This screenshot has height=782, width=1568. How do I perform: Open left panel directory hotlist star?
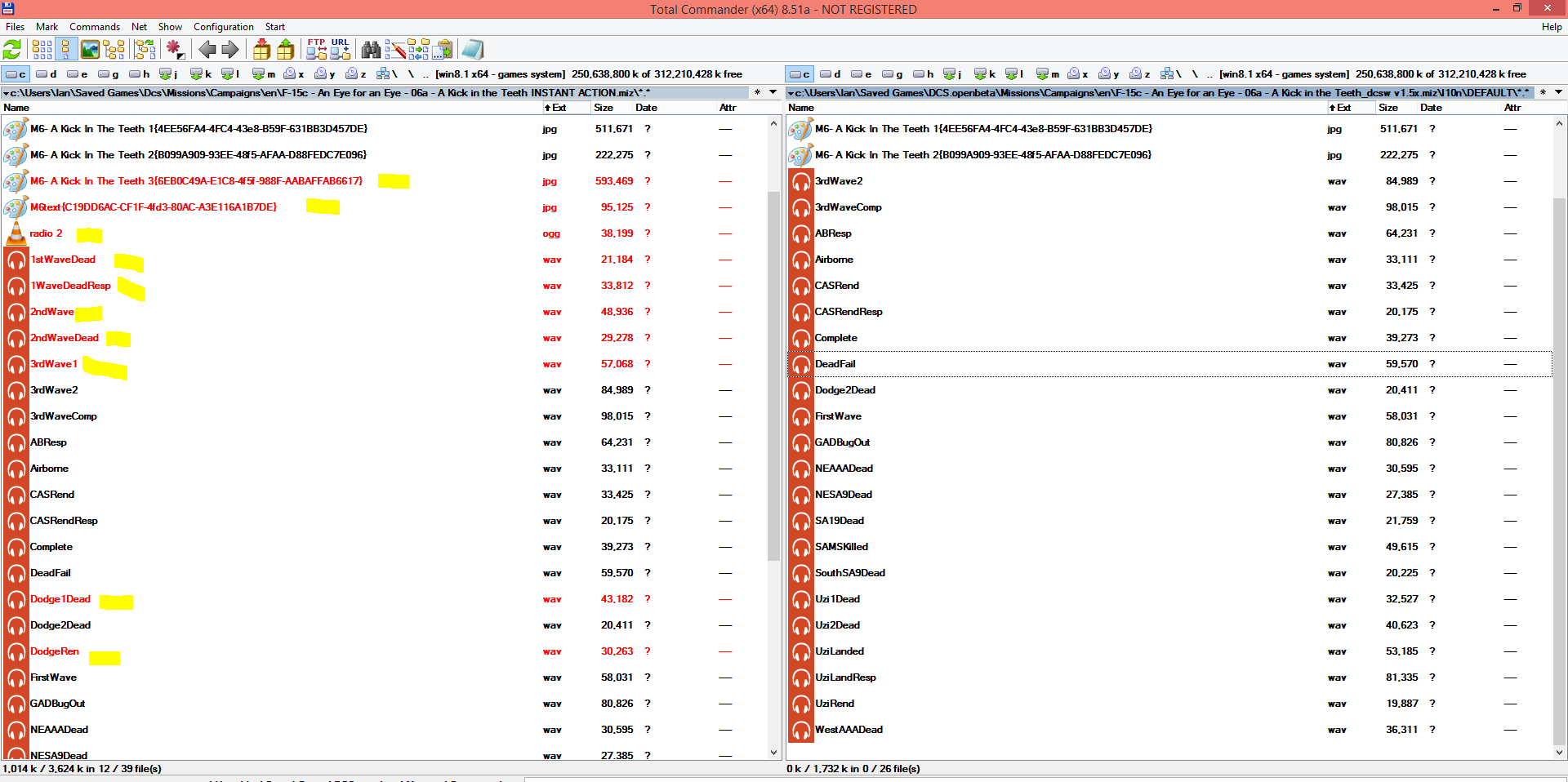tap(757, 92)
